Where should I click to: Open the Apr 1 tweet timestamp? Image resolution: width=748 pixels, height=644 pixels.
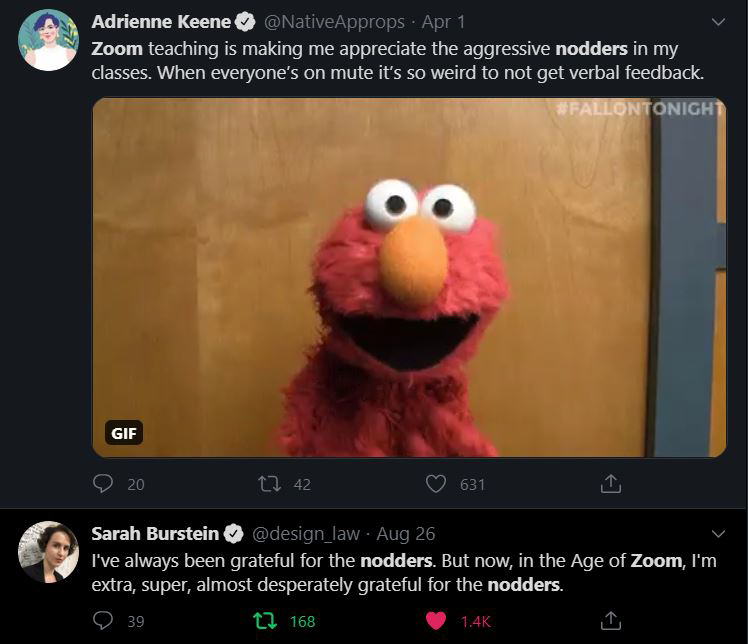(x=444, y=21)
